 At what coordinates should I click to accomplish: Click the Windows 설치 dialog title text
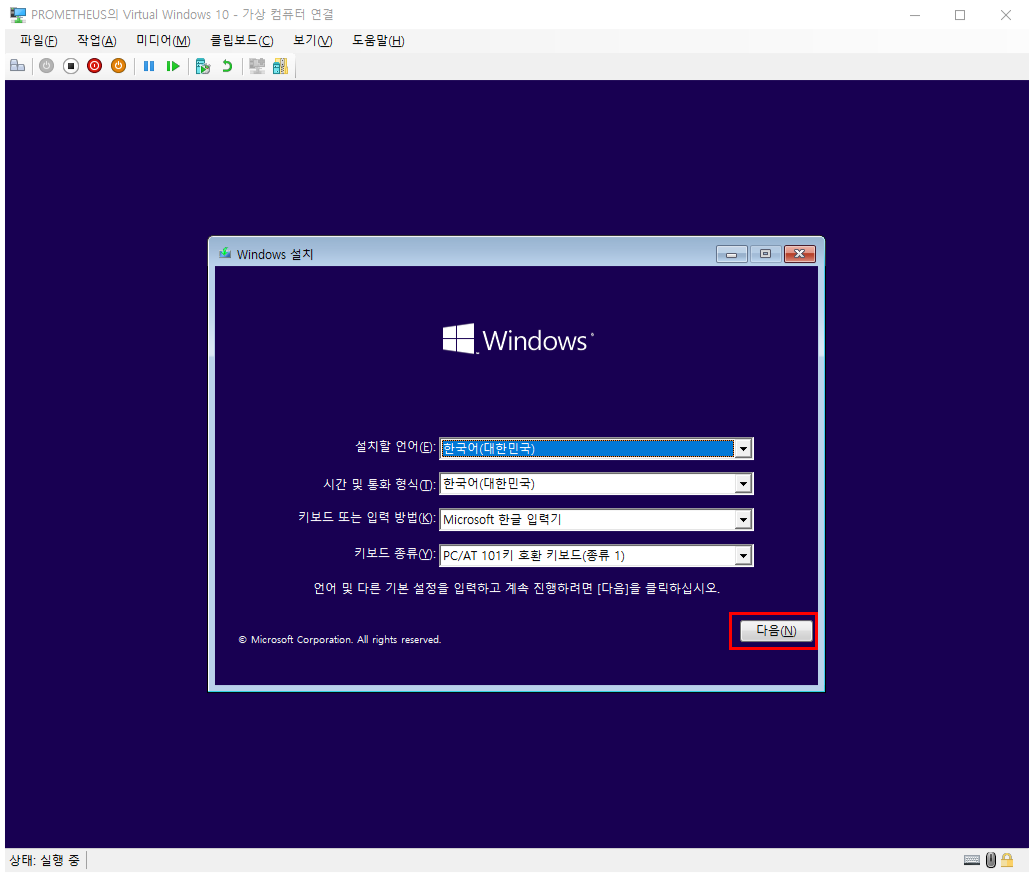click(275, 254)
